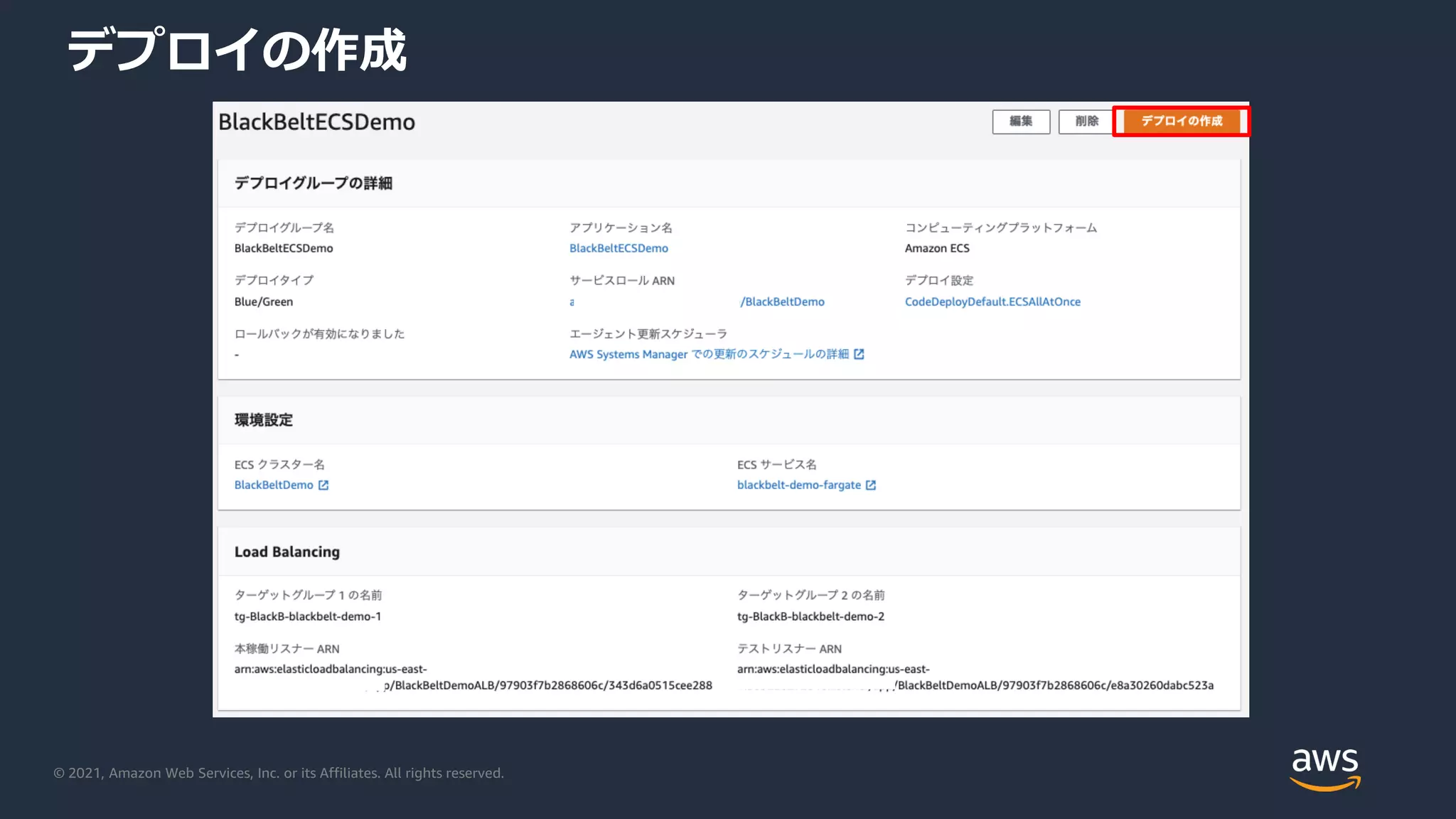Select the デプロイ設定 label
Viewport: 1456px width, 819px height.
coord(939,280)
